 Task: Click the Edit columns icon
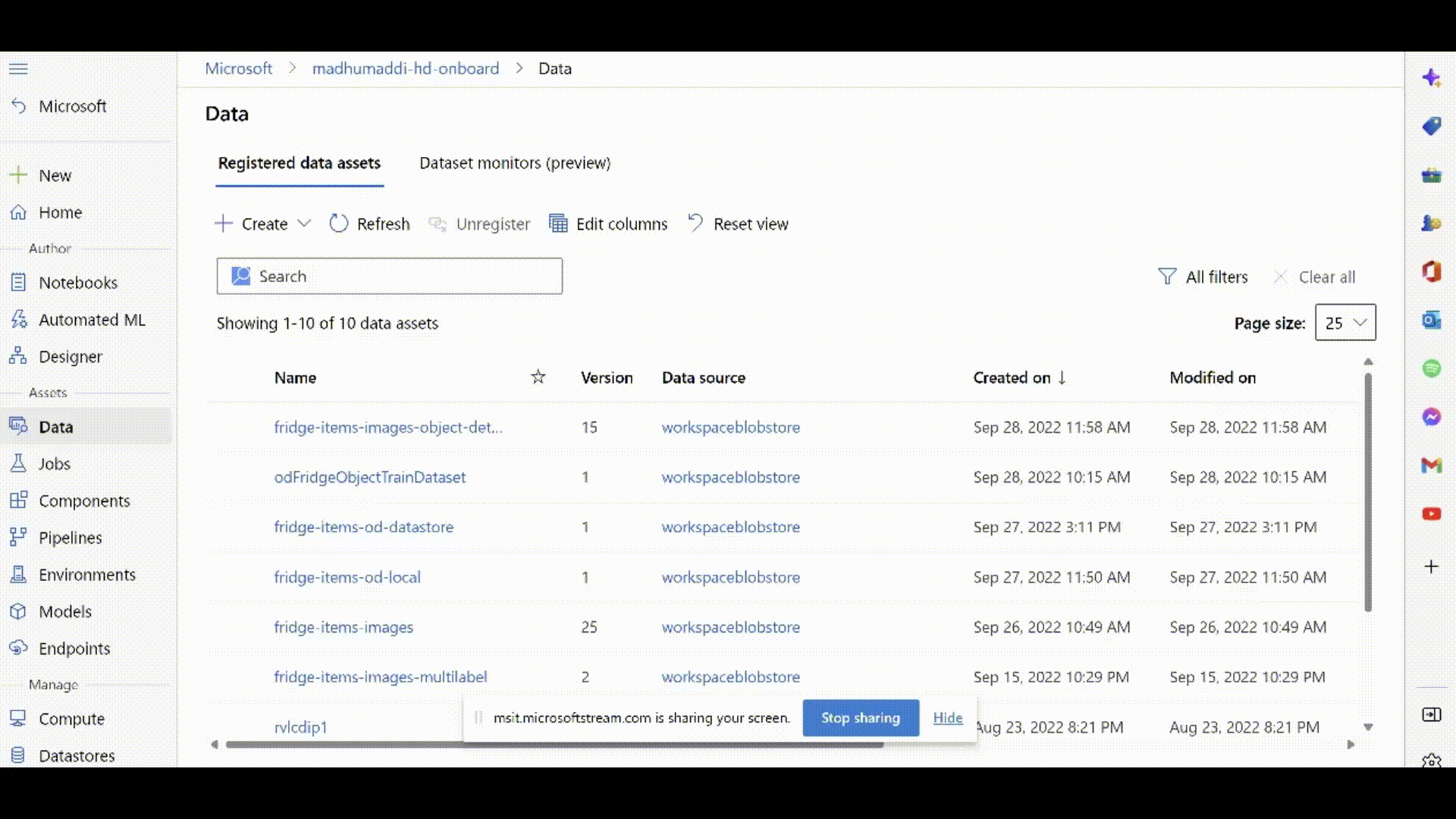[558, 223]
